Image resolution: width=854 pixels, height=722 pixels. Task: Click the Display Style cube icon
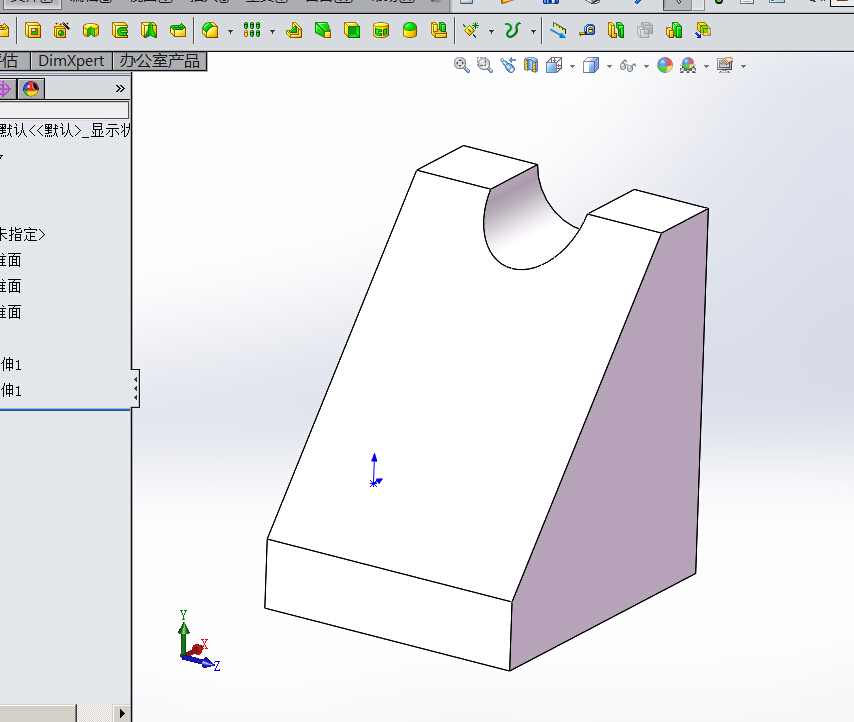pyautogui.click(x=591, y=65)
